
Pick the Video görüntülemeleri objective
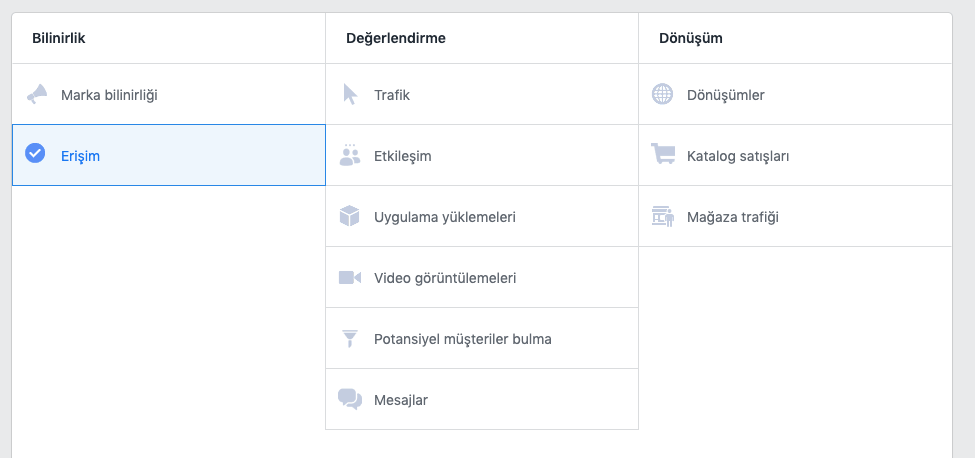coord(482,277)
